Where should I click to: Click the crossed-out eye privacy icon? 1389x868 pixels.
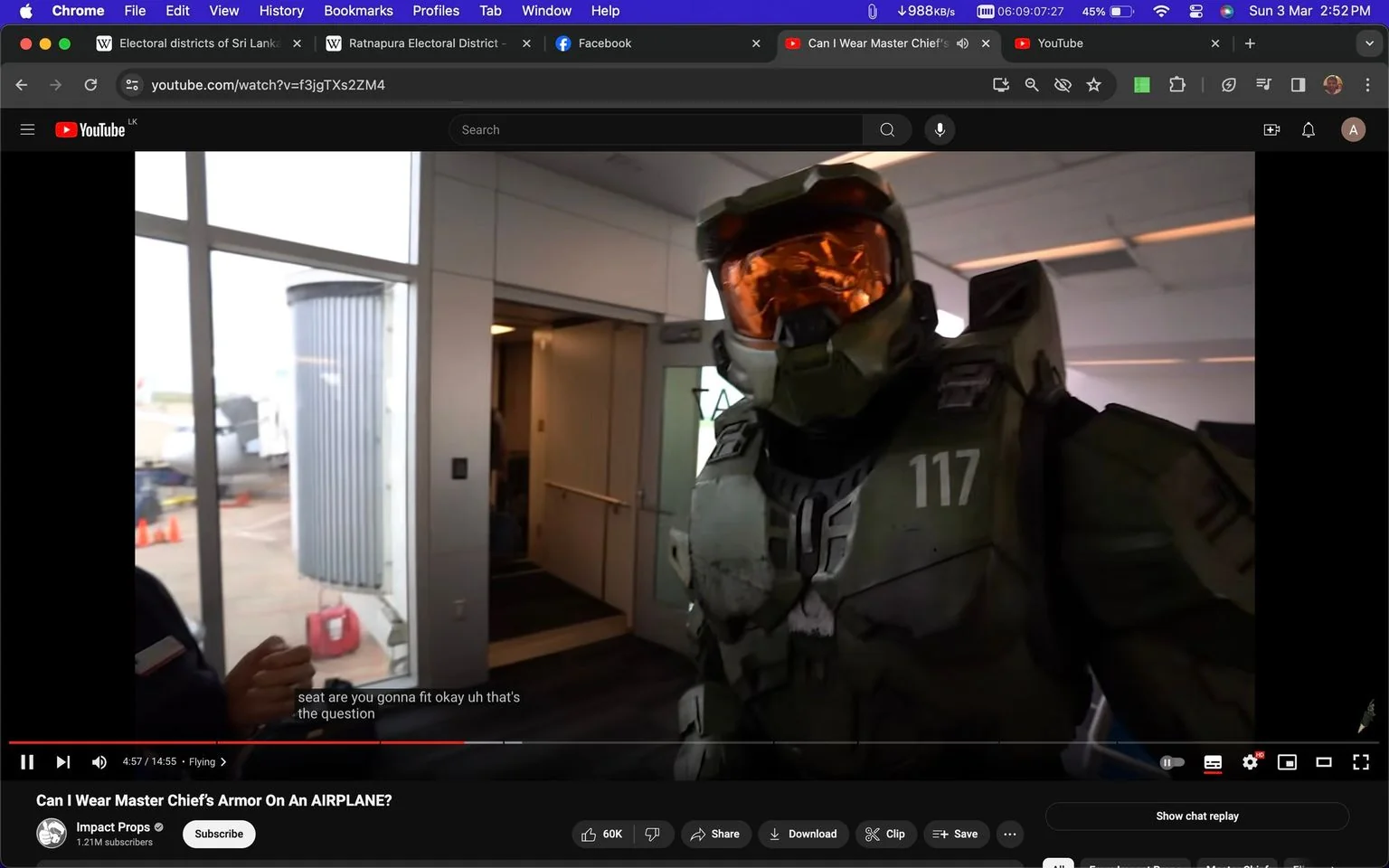[x=1063, y=84]
